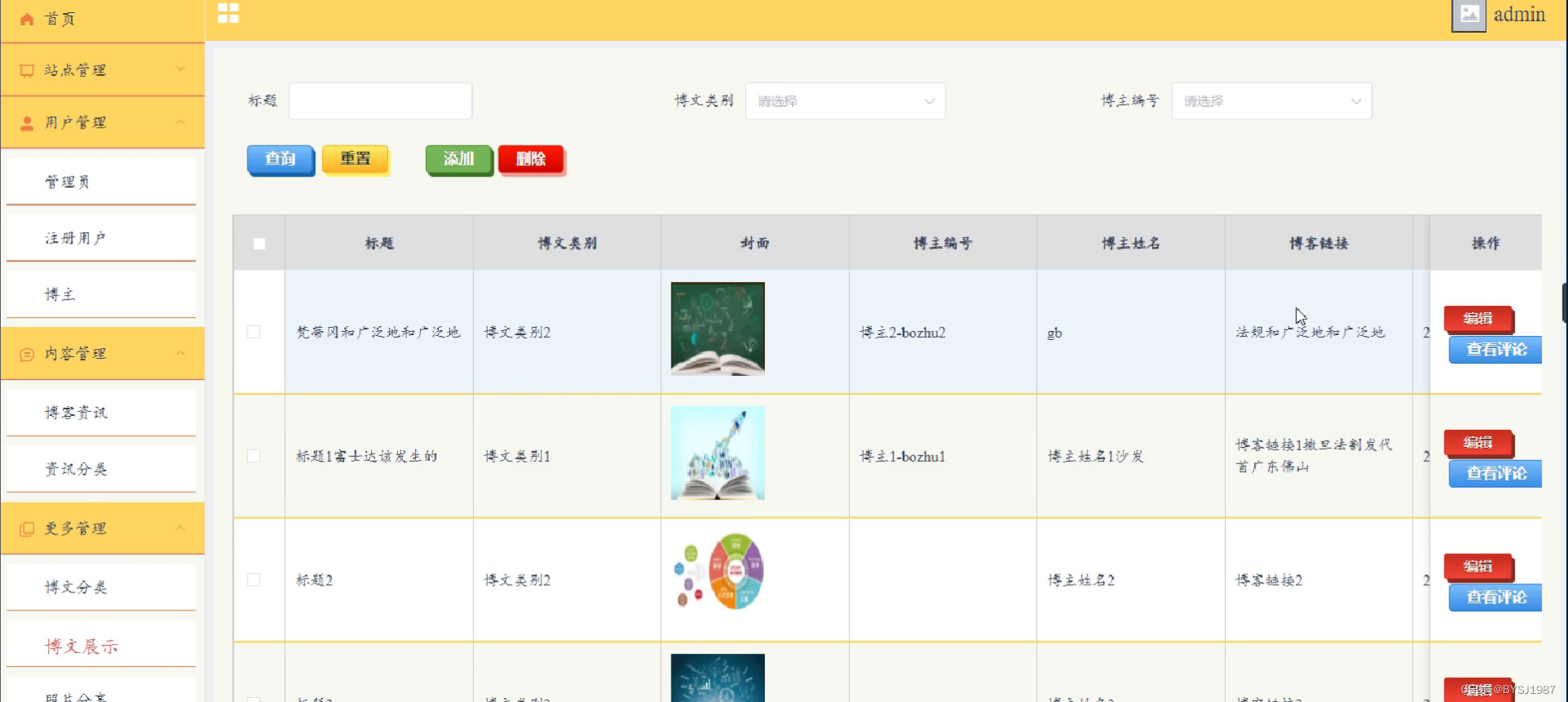Click the 博主姓名 column header
The width and height of the screenshot is (1568, 702).
point(1131,243)
